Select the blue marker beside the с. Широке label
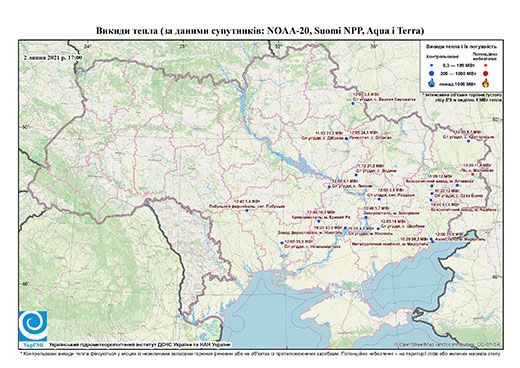520x368 pixels. (x=378, y=228)
